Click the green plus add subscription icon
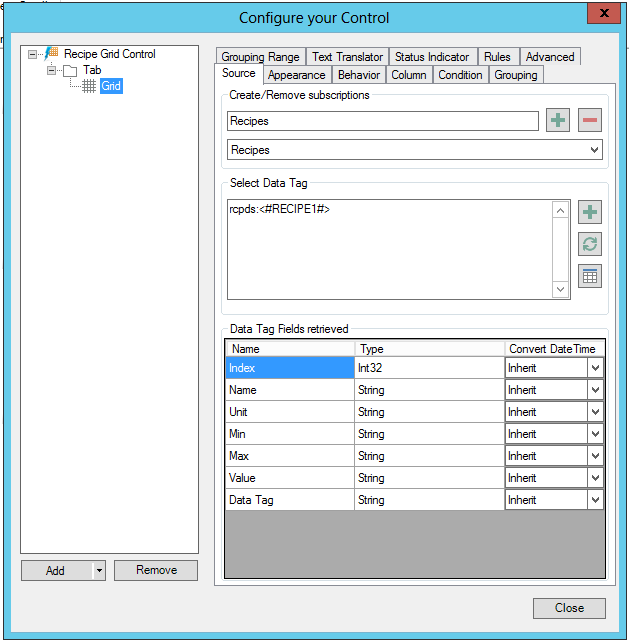This screenshot has height=642, width=629. tap(558, 121)
